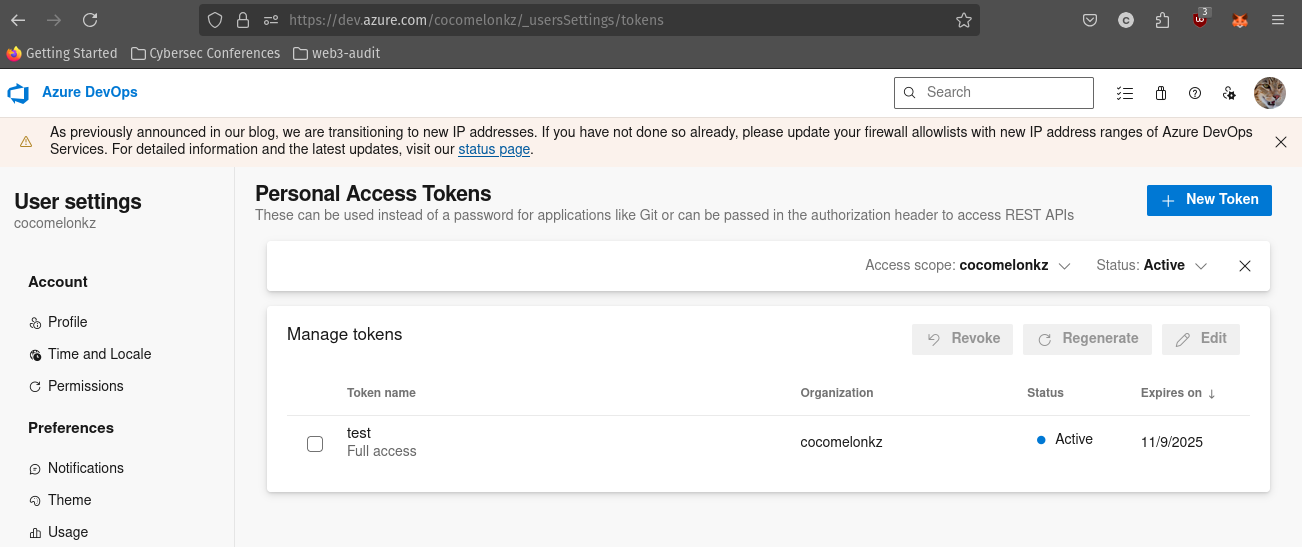
Task: Expand the Access scope cocomelonkz dropdown
Action: coord(968,266)
